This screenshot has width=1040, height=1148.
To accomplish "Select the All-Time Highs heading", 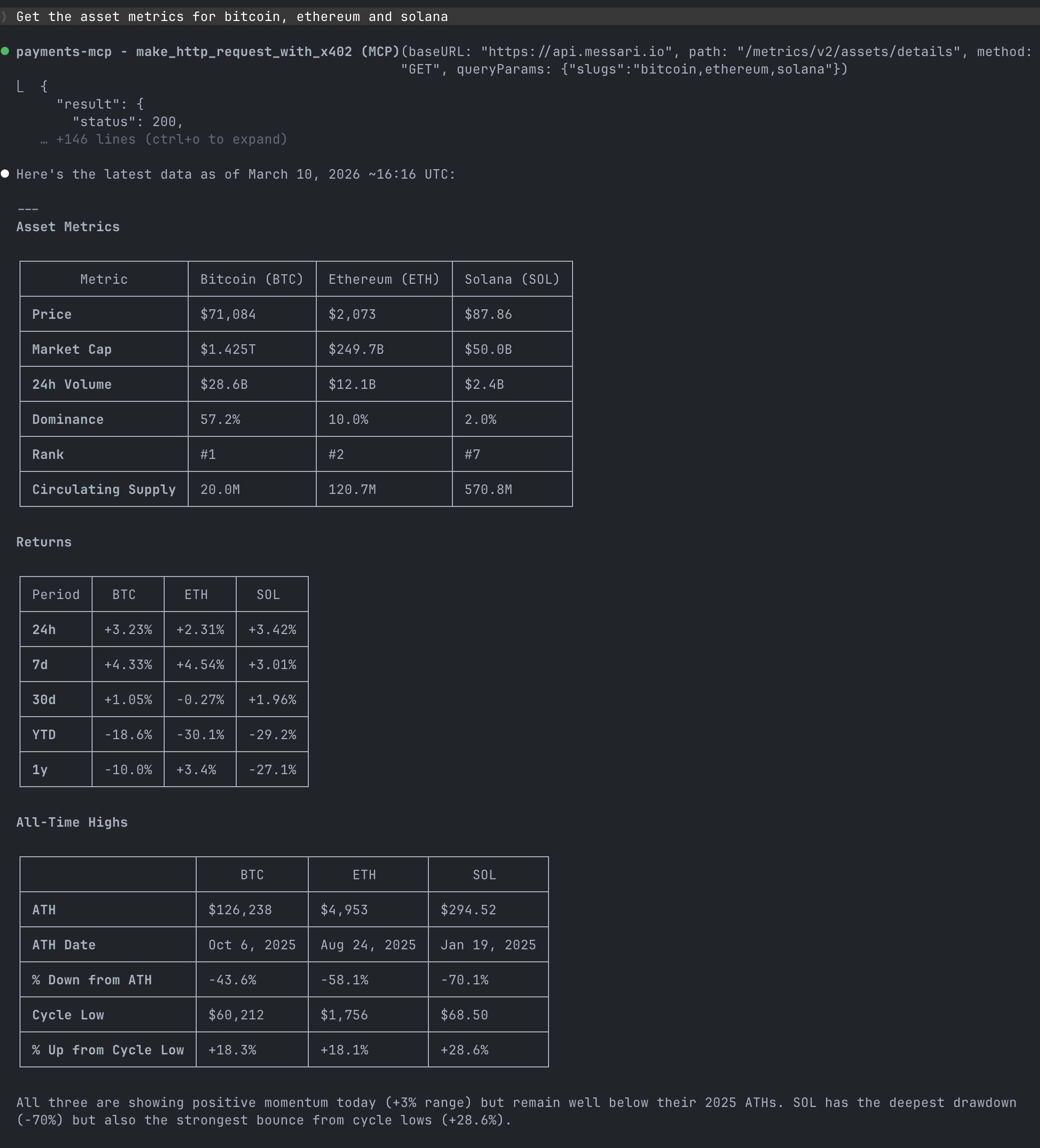I will coord(72,822).
